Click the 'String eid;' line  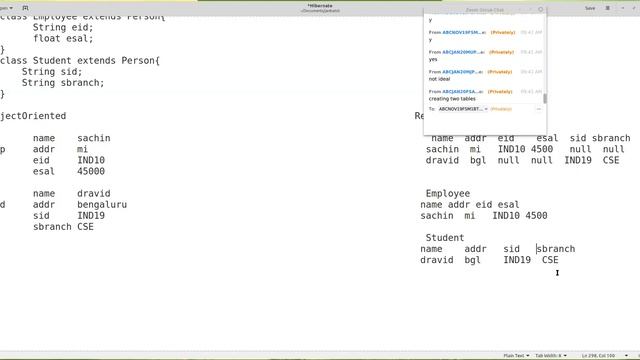click(63, 27)
